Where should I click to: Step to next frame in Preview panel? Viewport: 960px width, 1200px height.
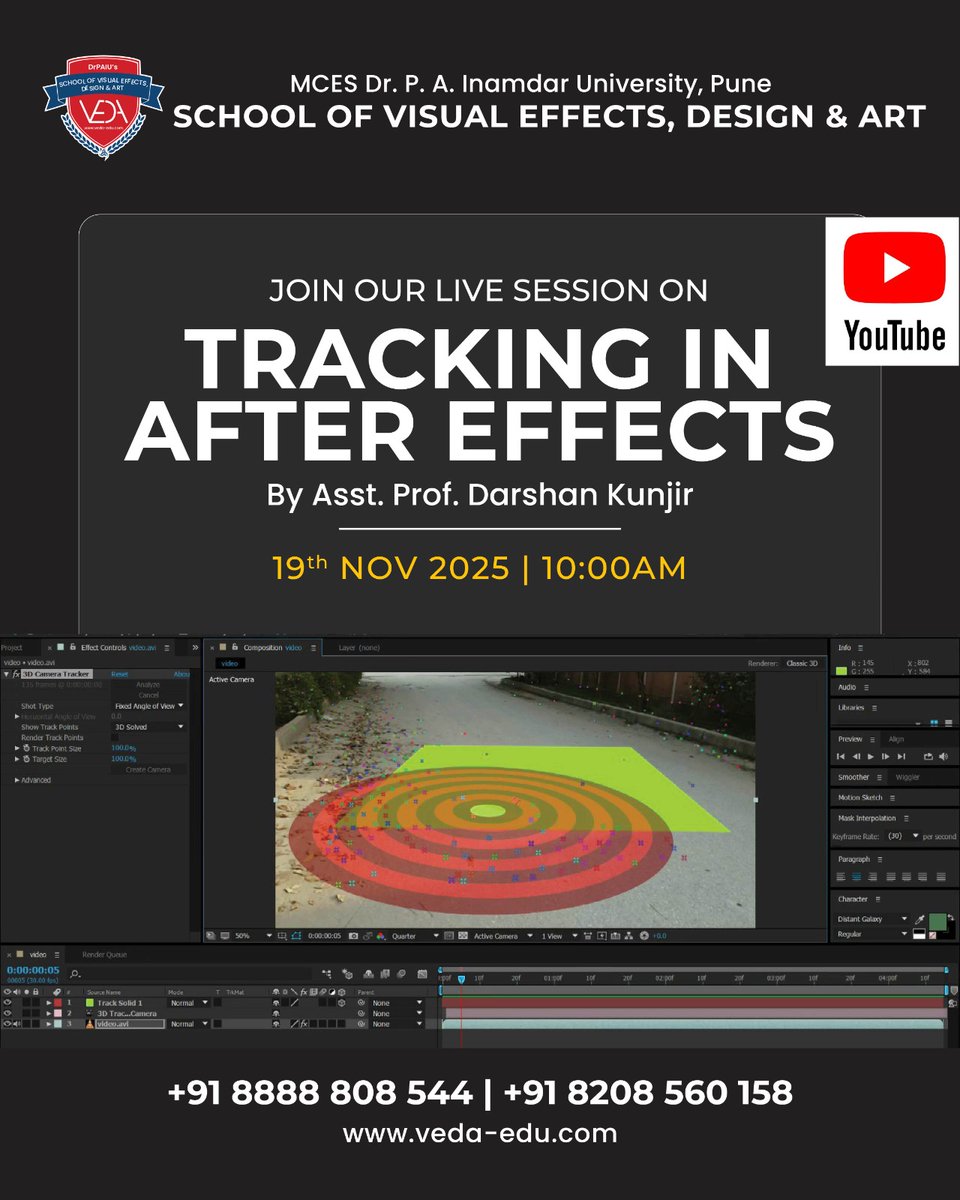tap(885, 757)
